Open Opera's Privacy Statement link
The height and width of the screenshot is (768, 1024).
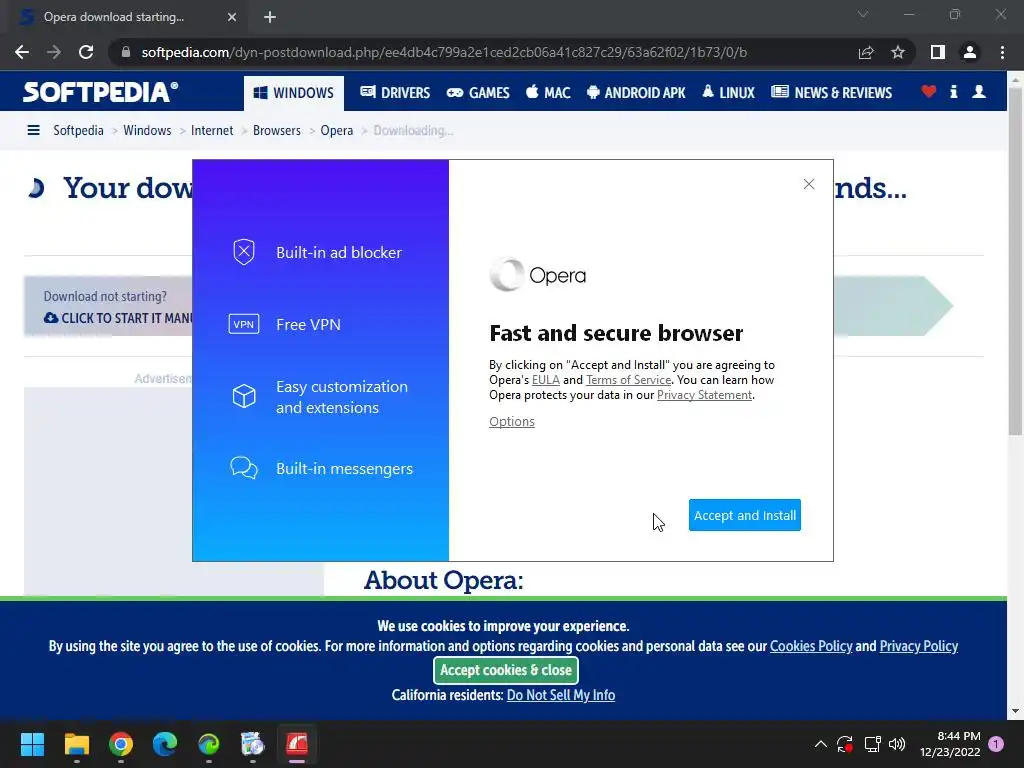[704, 395]
